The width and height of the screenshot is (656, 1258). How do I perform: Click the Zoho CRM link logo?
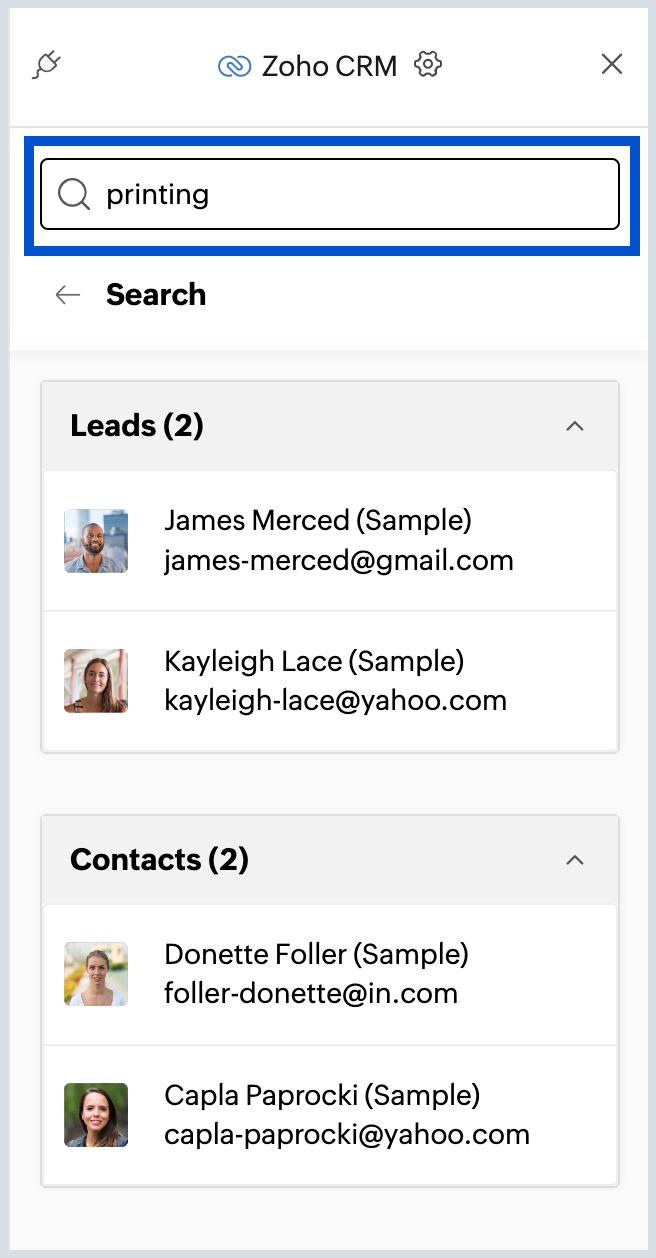[x=234, y=66]
